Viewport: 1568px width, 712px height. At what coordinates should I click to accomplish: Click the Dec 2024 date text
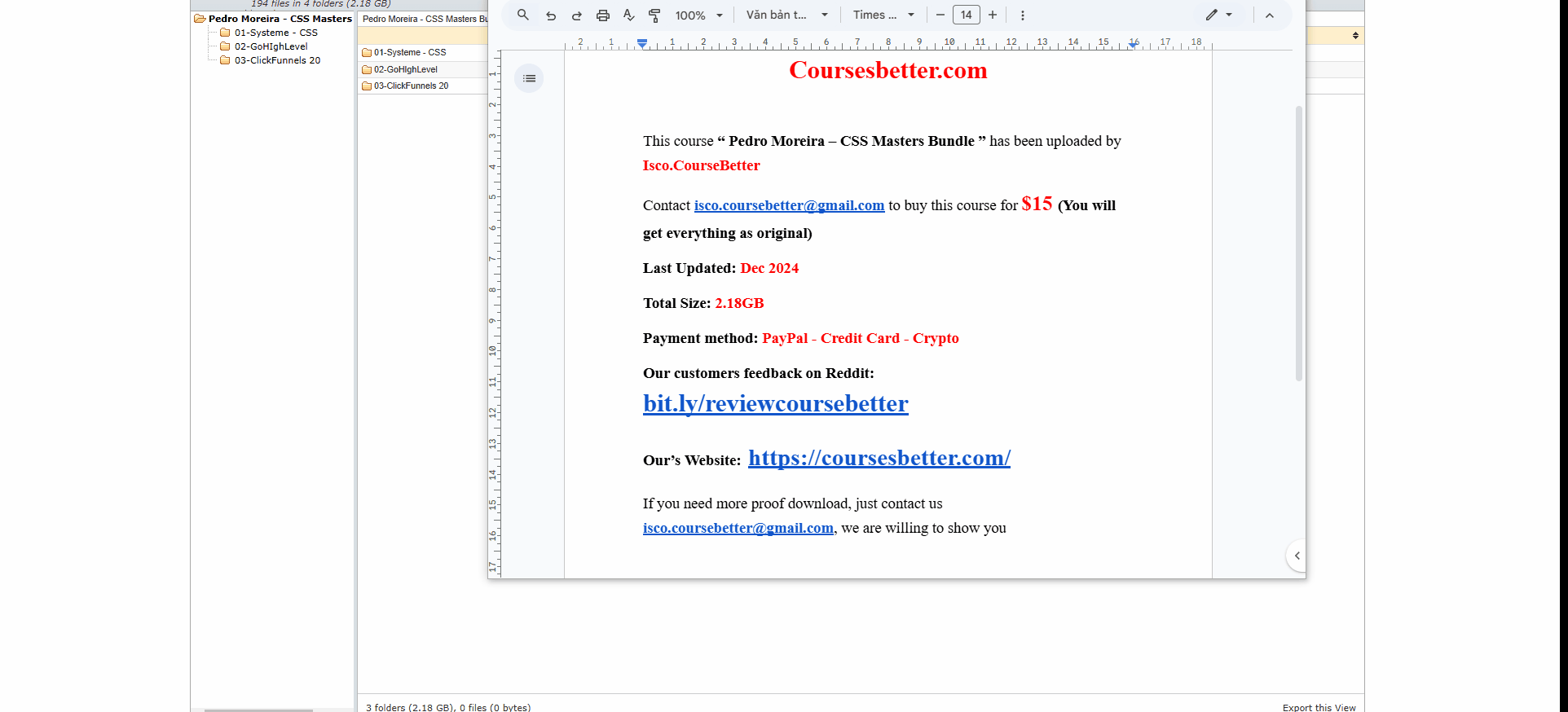769,268
